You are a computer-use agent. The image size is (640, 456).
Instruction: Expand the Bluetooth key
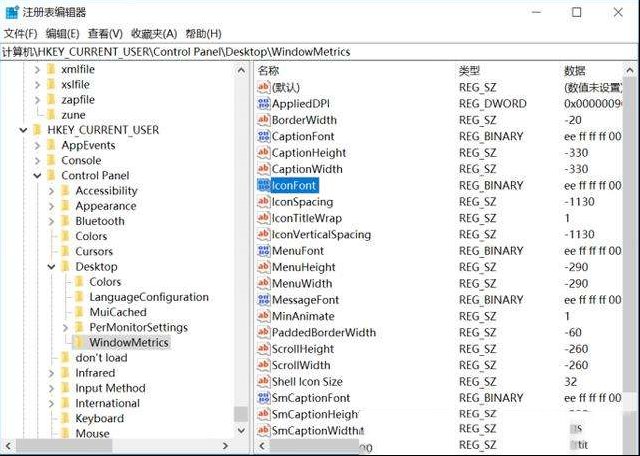pos(51,221)
